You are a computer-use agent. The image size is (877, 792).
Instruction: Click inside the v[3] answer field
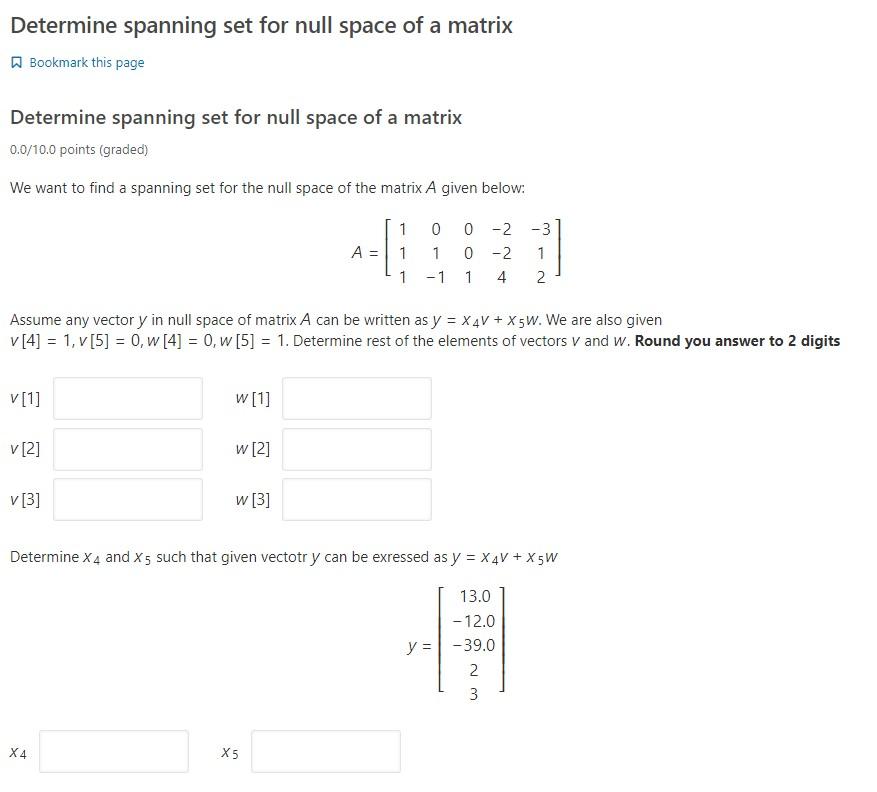(128, 499)
